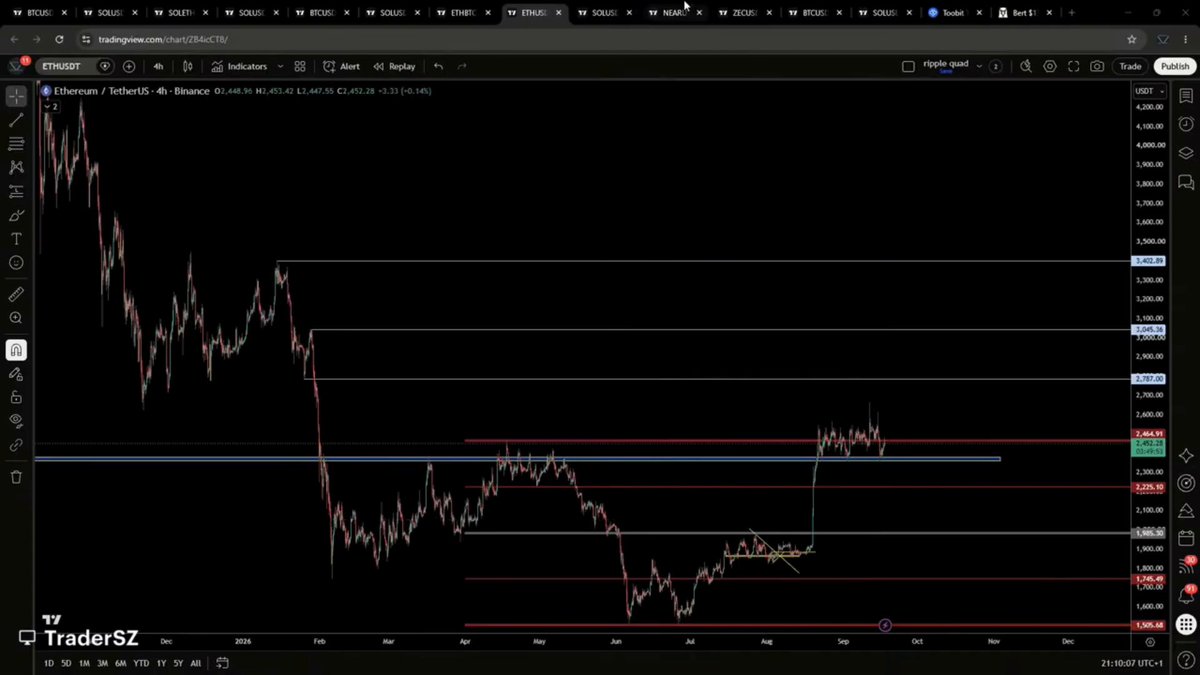Viewport: 1200px width, 675px height.
Task: Switch to the ETHBTC browser tab
Action: point(463,13)
